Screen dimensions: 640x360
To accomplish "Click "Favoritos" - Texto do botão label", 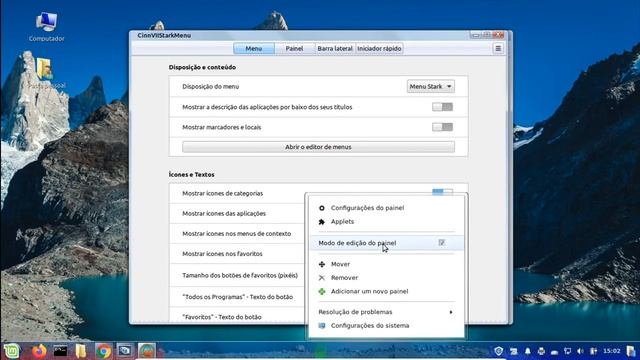I will tap(222, 317).
